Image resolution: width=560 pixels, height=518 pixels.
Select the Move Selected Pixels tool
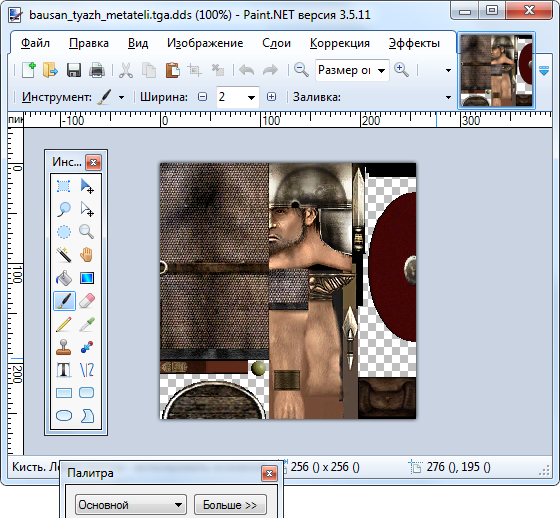pyautogui.click(x=87, y=186)
